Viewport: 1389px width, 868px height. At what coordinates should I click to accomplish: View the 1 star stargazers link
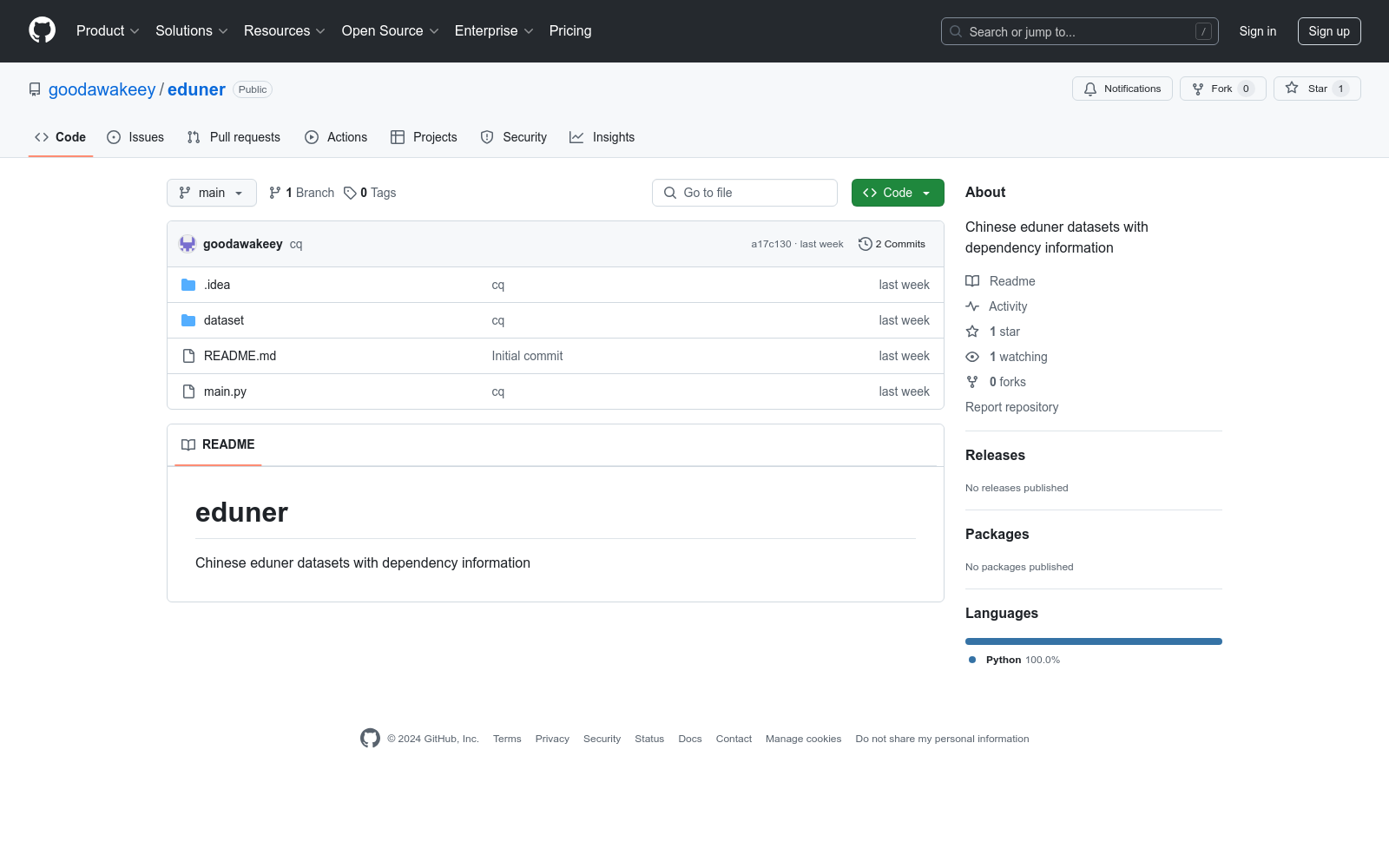993,332
